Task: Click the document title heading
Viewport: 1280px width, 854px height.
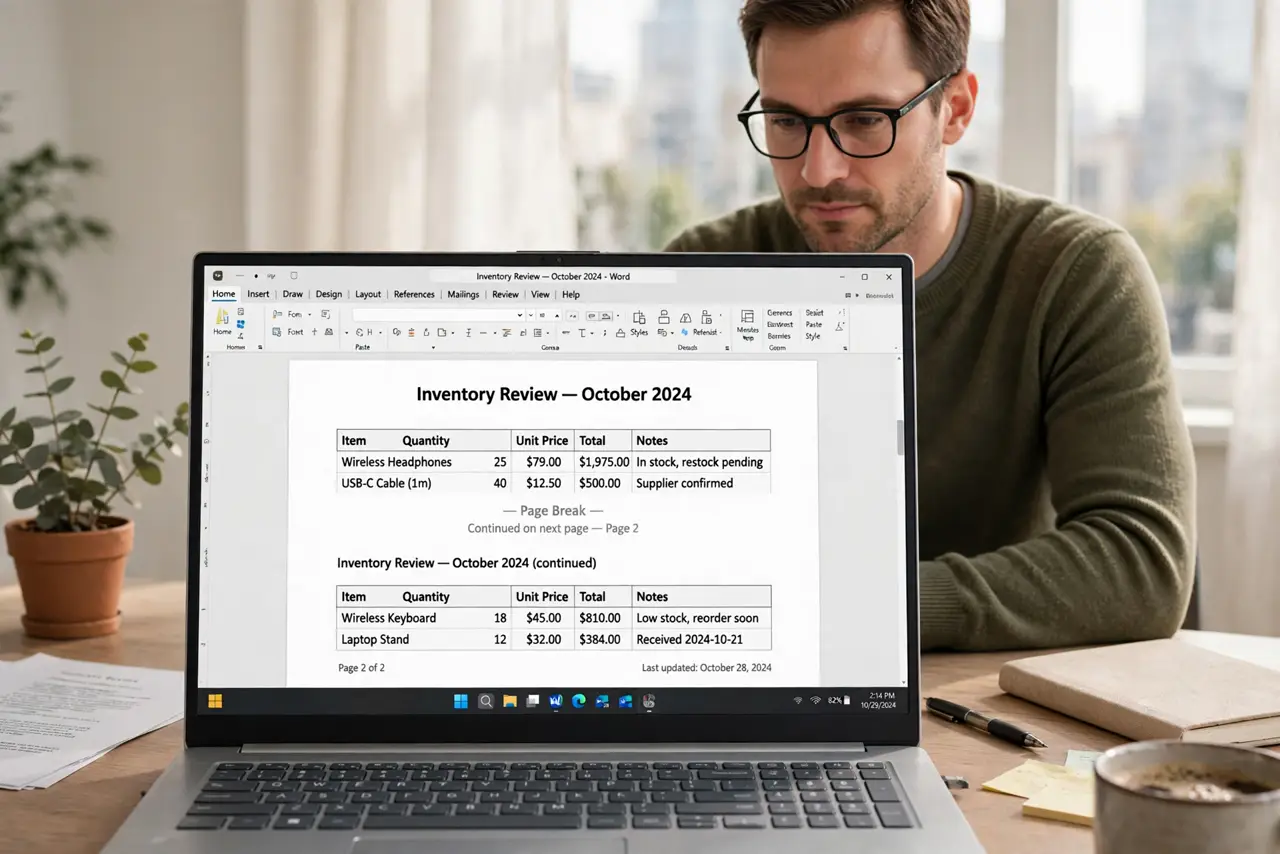Action: click(554, 394)
